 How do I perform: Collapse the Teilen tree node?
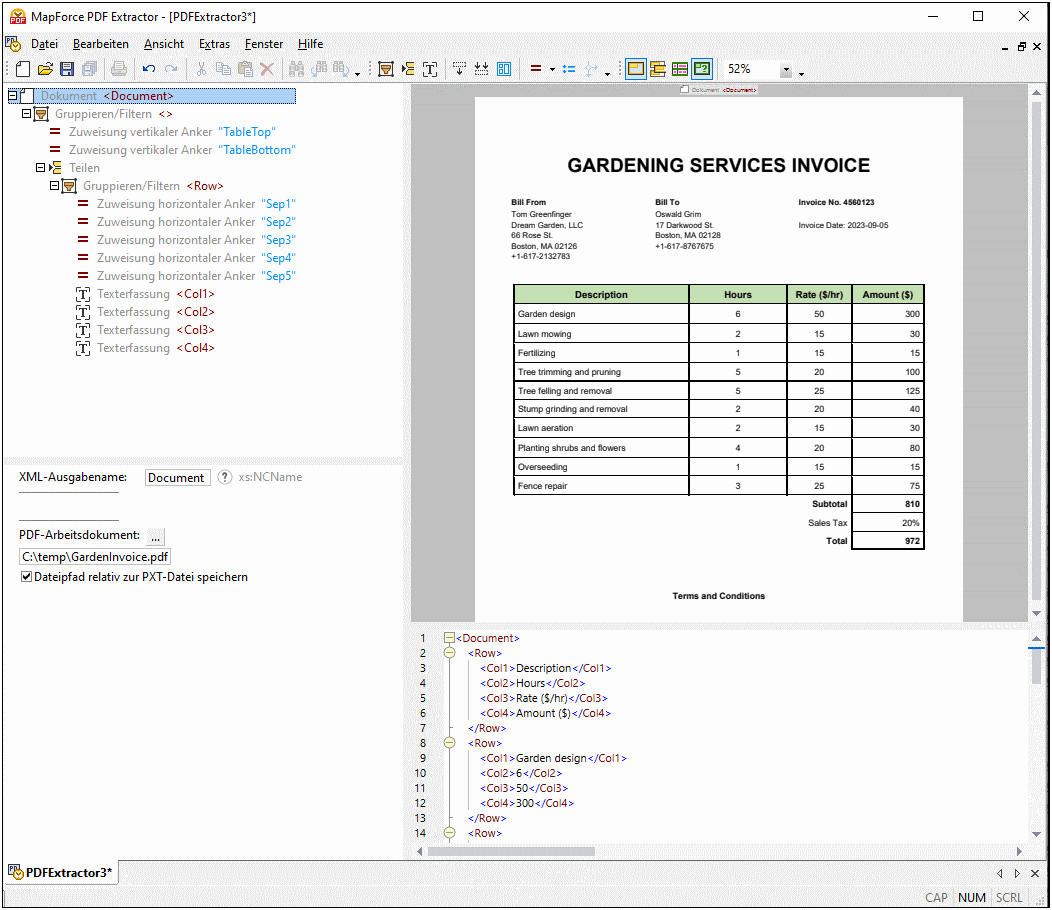[x=40, y=168]
